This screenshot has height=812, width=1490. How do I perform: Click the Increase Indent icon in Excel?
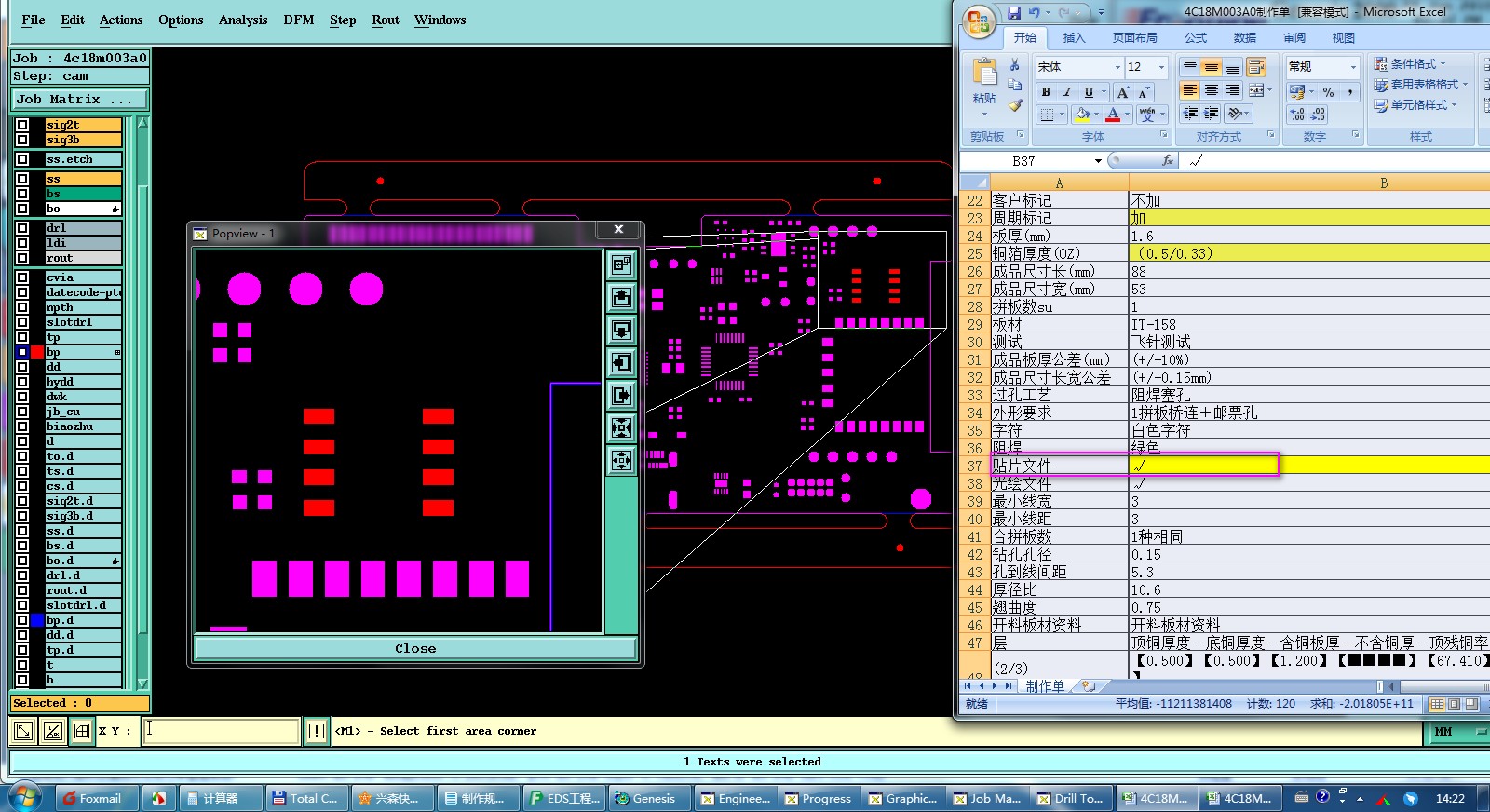[x=1212, y=114]
